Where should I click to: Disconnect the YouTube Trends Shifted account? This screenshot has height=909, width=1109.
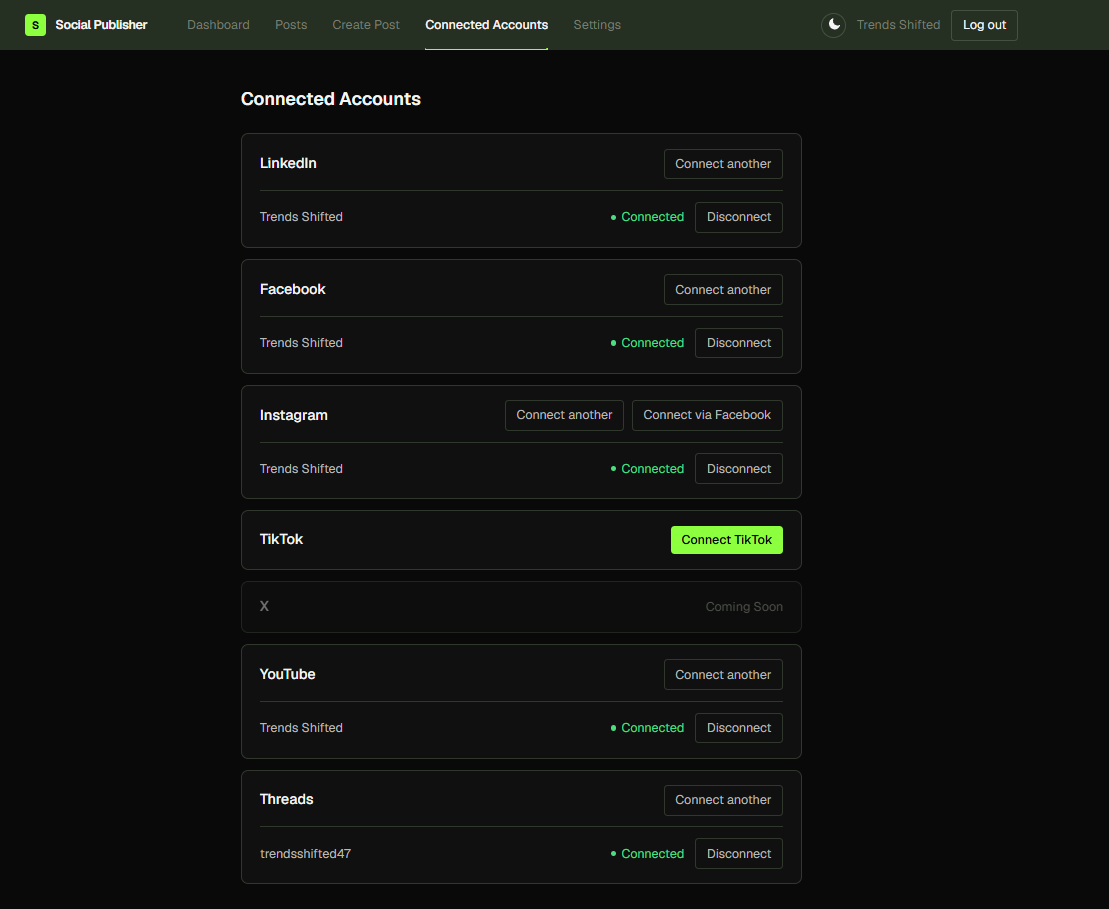click(738, 727)
